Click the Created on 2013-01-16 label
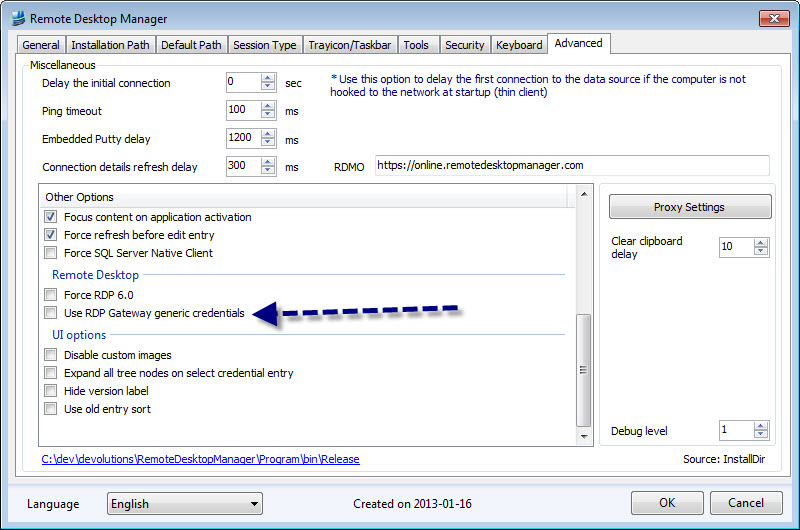800x530 pixels. 412,504
